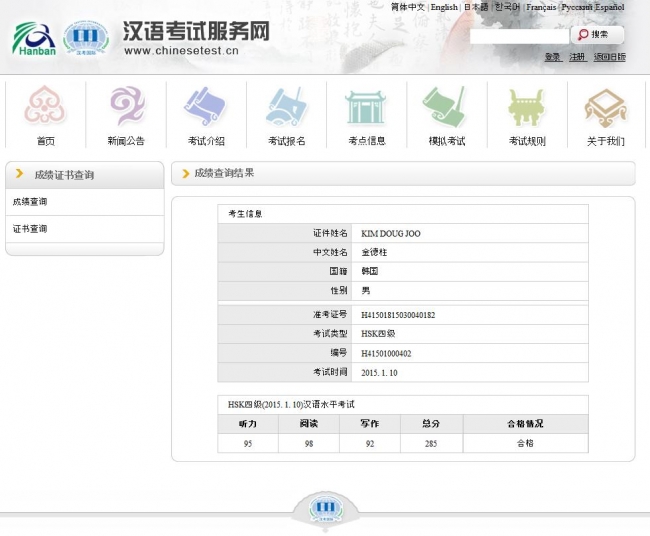650x536 pixels.
Task: Open the 模拟考试 mock test icon
Action: click(x=446, y=106)
